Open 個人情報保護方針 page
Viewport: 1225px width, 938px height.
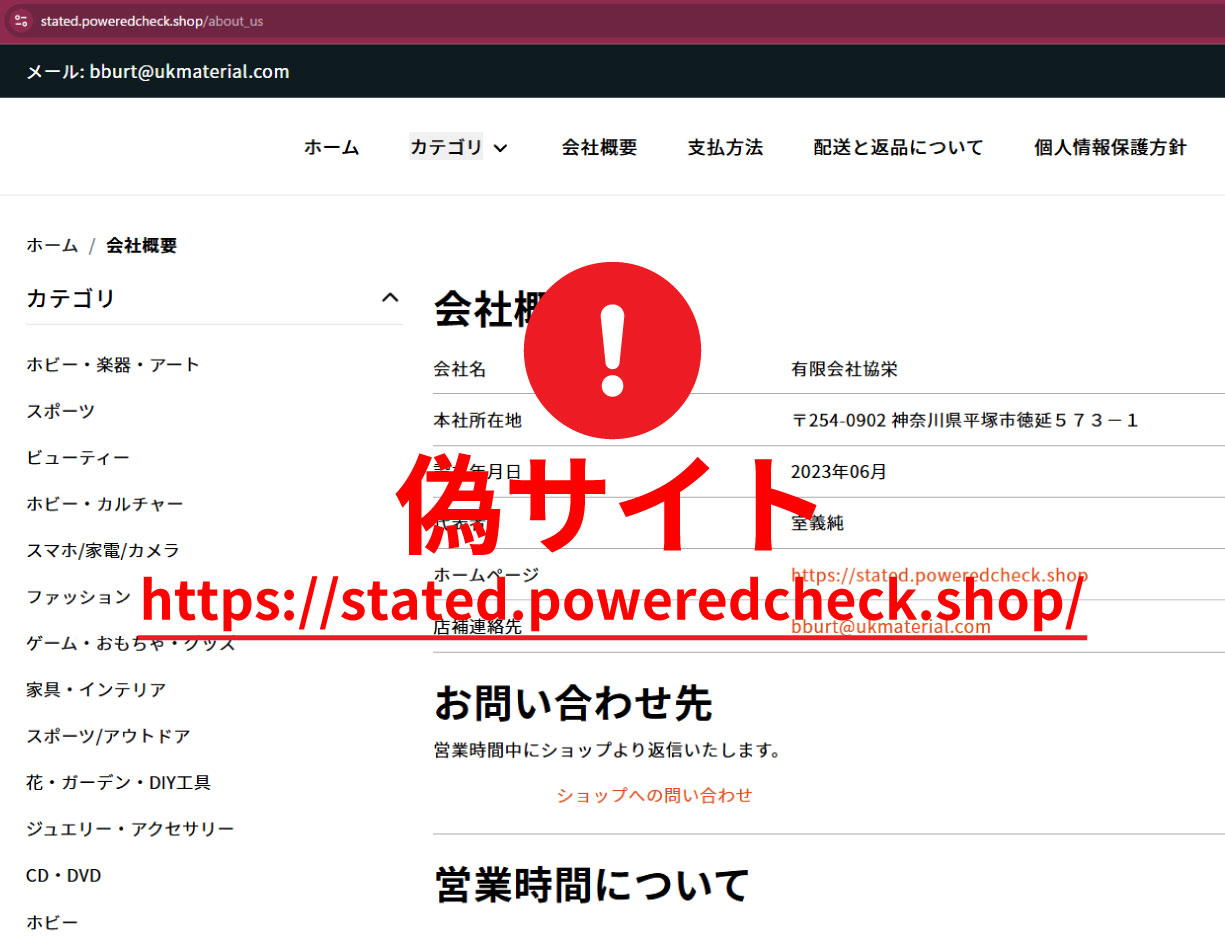(x=1110, y=148)
